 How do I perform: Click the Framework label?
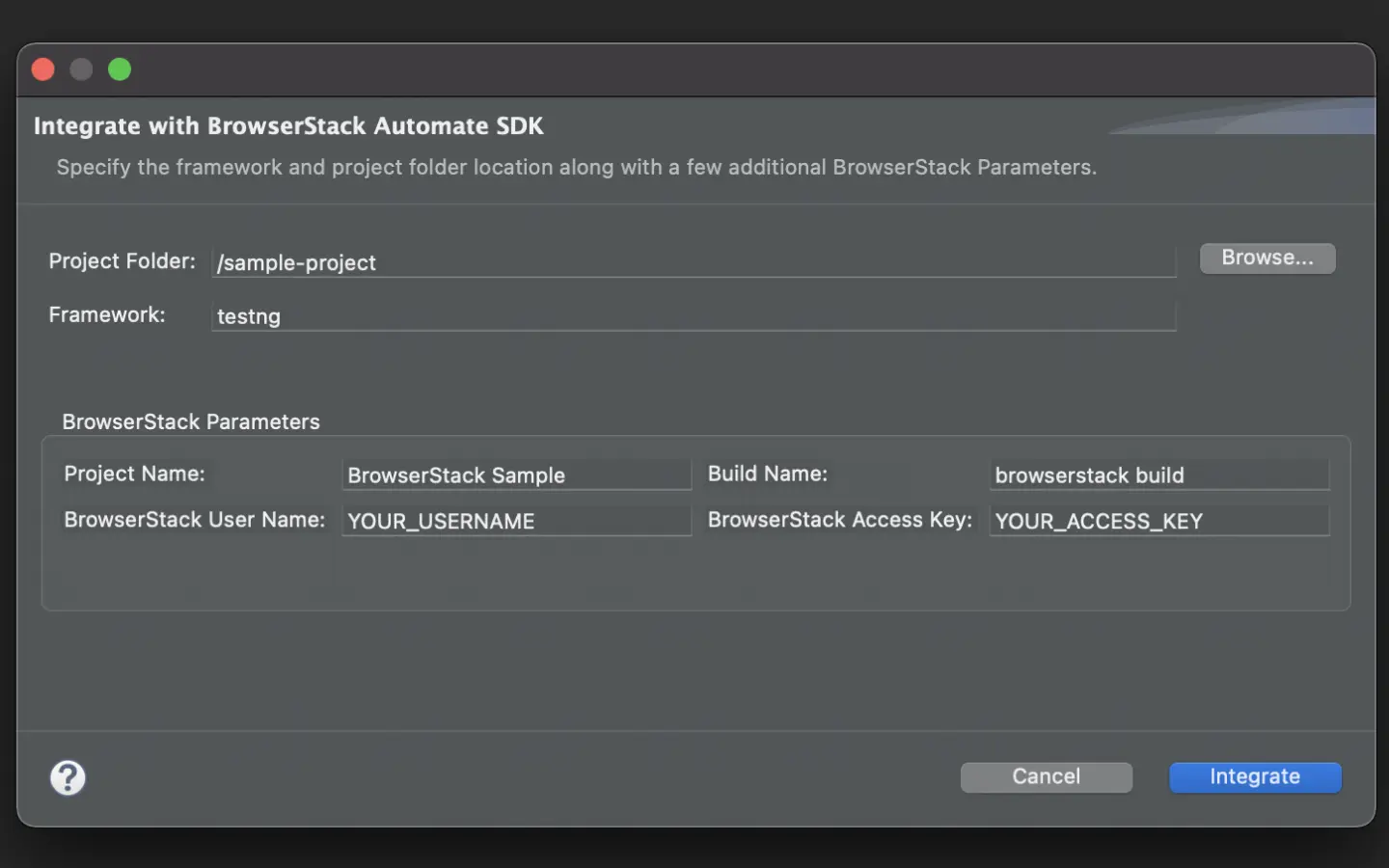(x=107, y=315)
